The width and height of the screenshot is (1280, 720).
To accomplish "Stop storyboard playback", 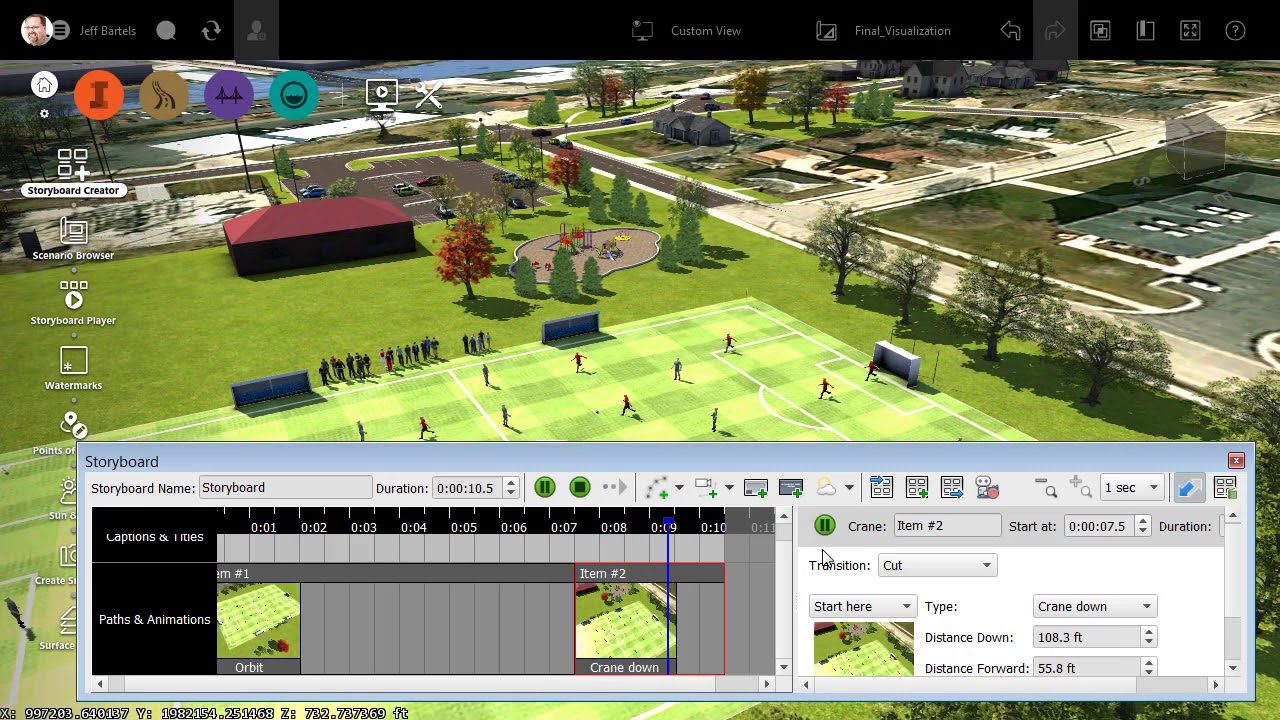I will pos(580,488).
